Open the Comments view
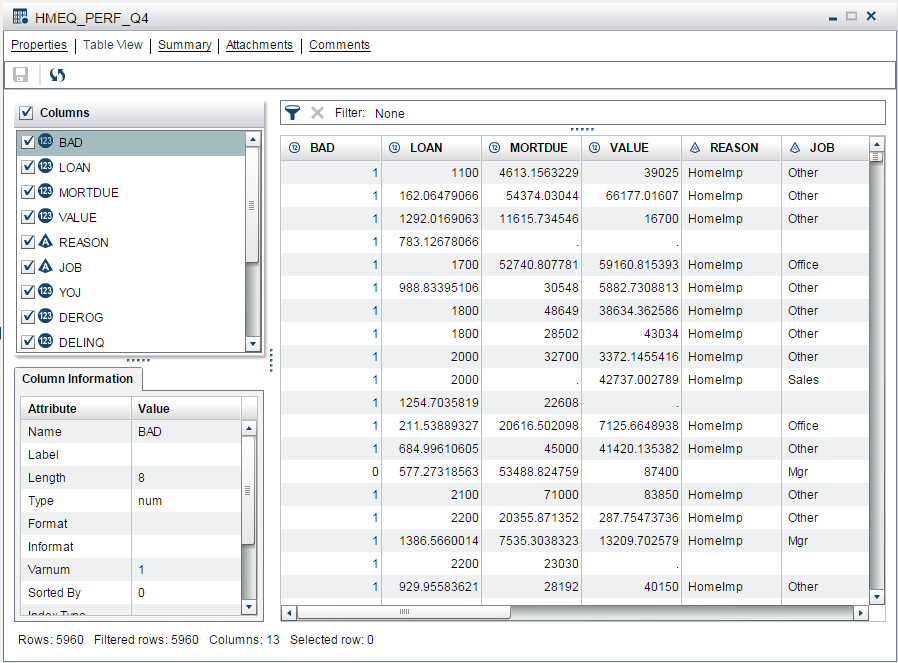The width and height of the screenshot is (898, 663). tap(340, 45)
